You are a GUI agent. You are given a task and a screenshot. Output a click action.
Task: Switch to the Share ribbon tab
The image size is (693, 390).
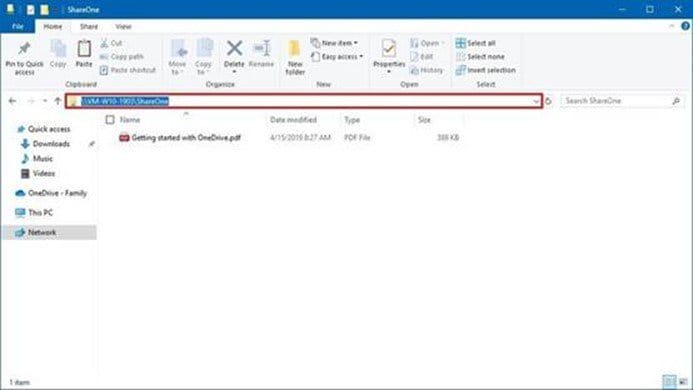pos(89,27)
